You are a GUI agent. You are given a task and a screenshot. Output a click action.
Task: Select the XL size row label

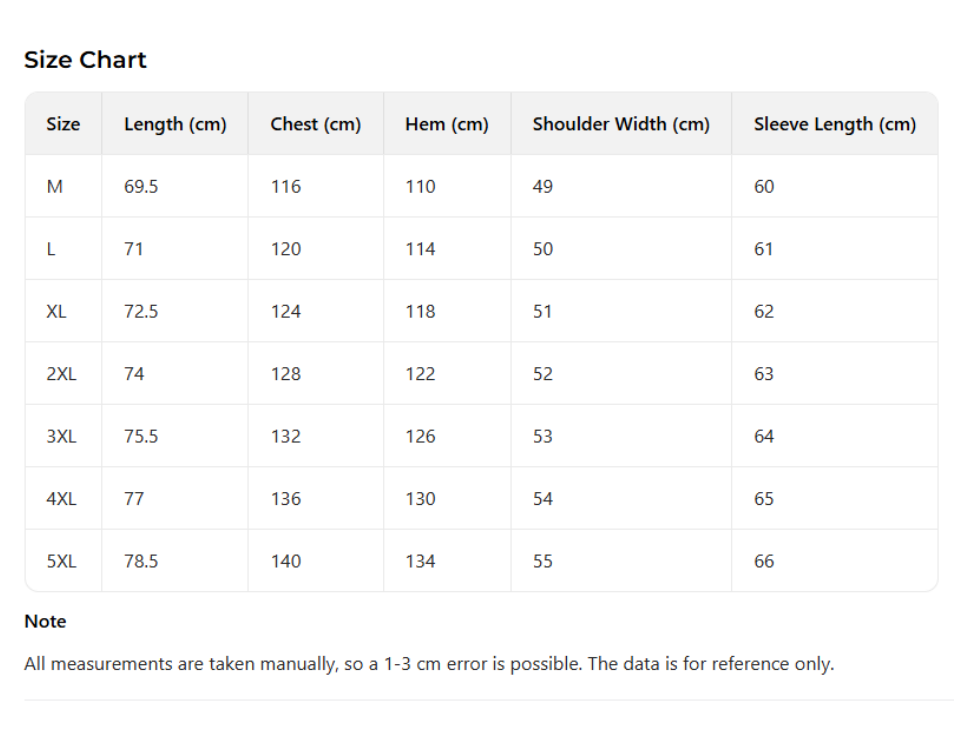pos(56,312)
